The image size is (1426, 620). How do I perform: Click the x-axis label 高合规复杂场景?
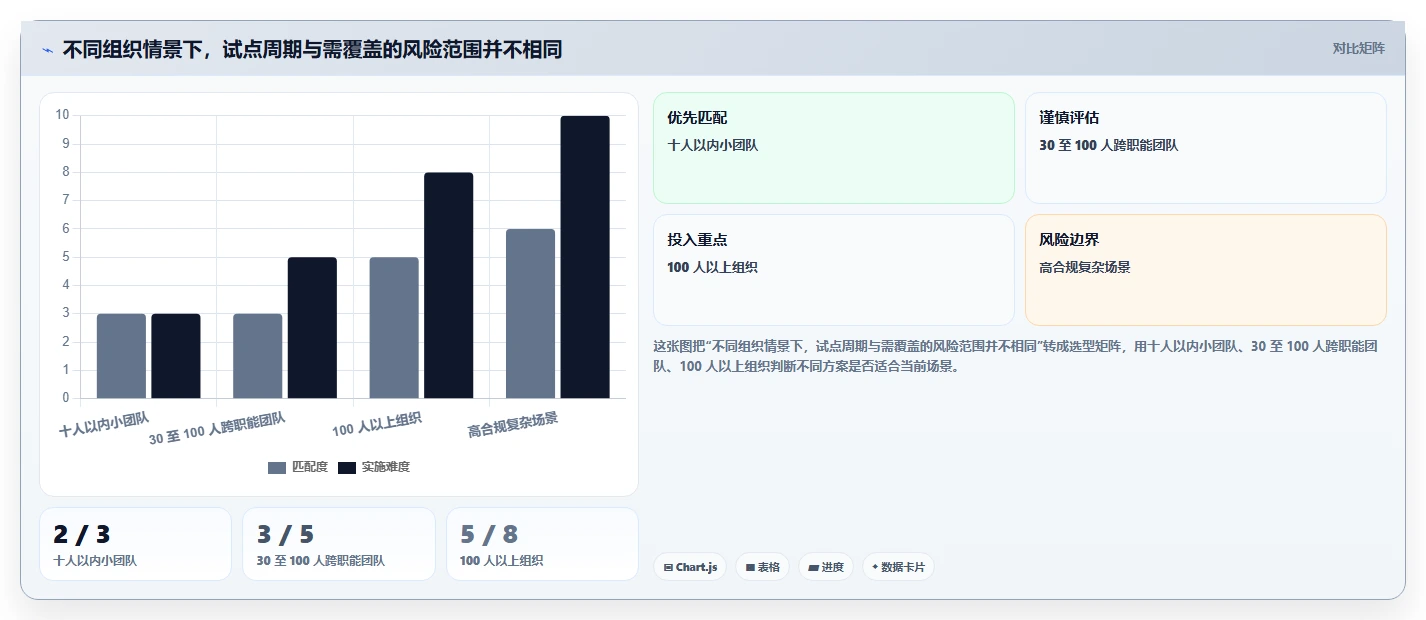pyautogui.click(x=513, y=424)
